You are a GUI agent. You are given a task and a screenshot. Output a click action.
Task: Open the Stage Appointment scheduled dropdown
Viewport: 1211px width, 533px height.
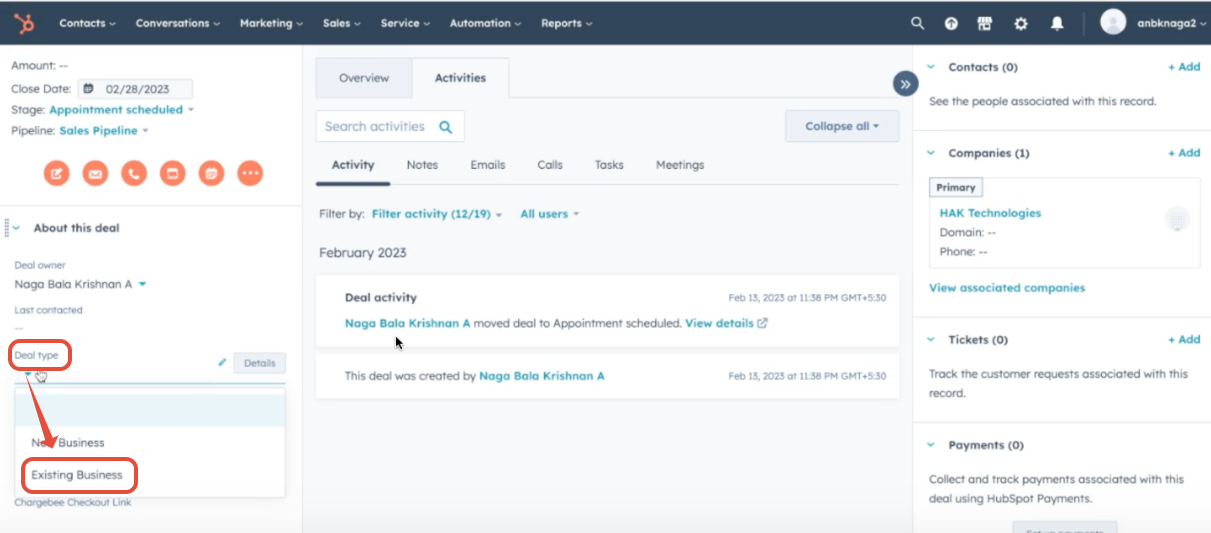click(x=121, y=110)
